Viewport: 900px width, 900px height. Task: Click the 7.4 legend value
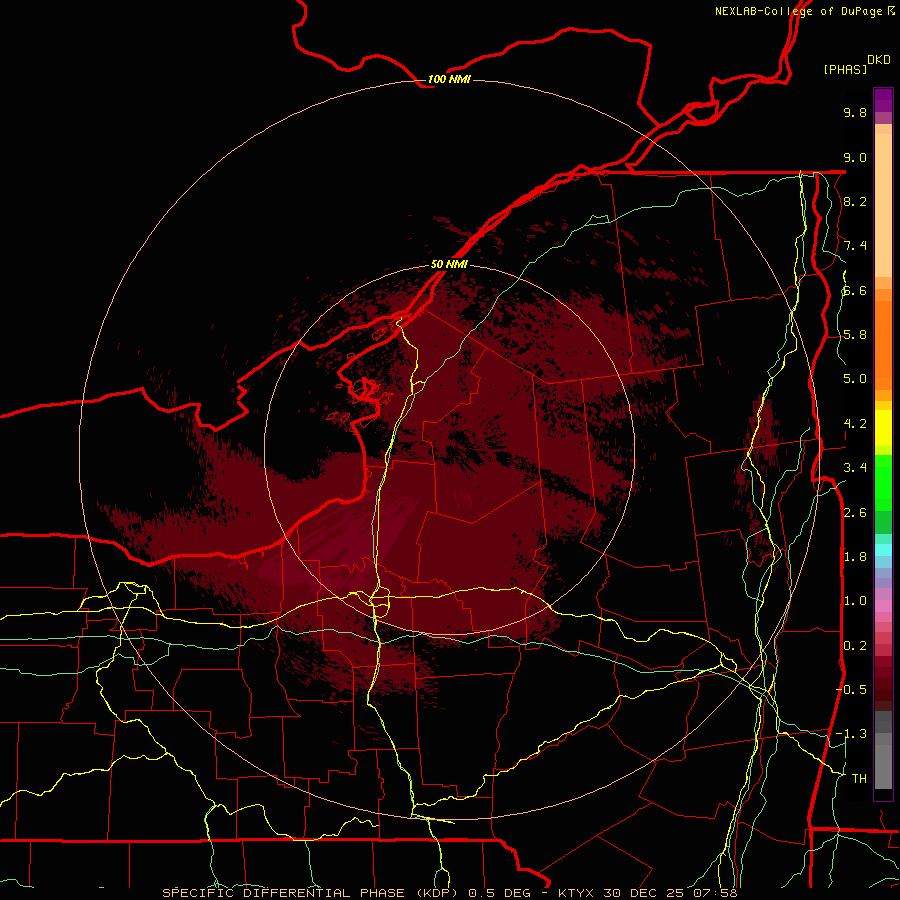(855, 246)
